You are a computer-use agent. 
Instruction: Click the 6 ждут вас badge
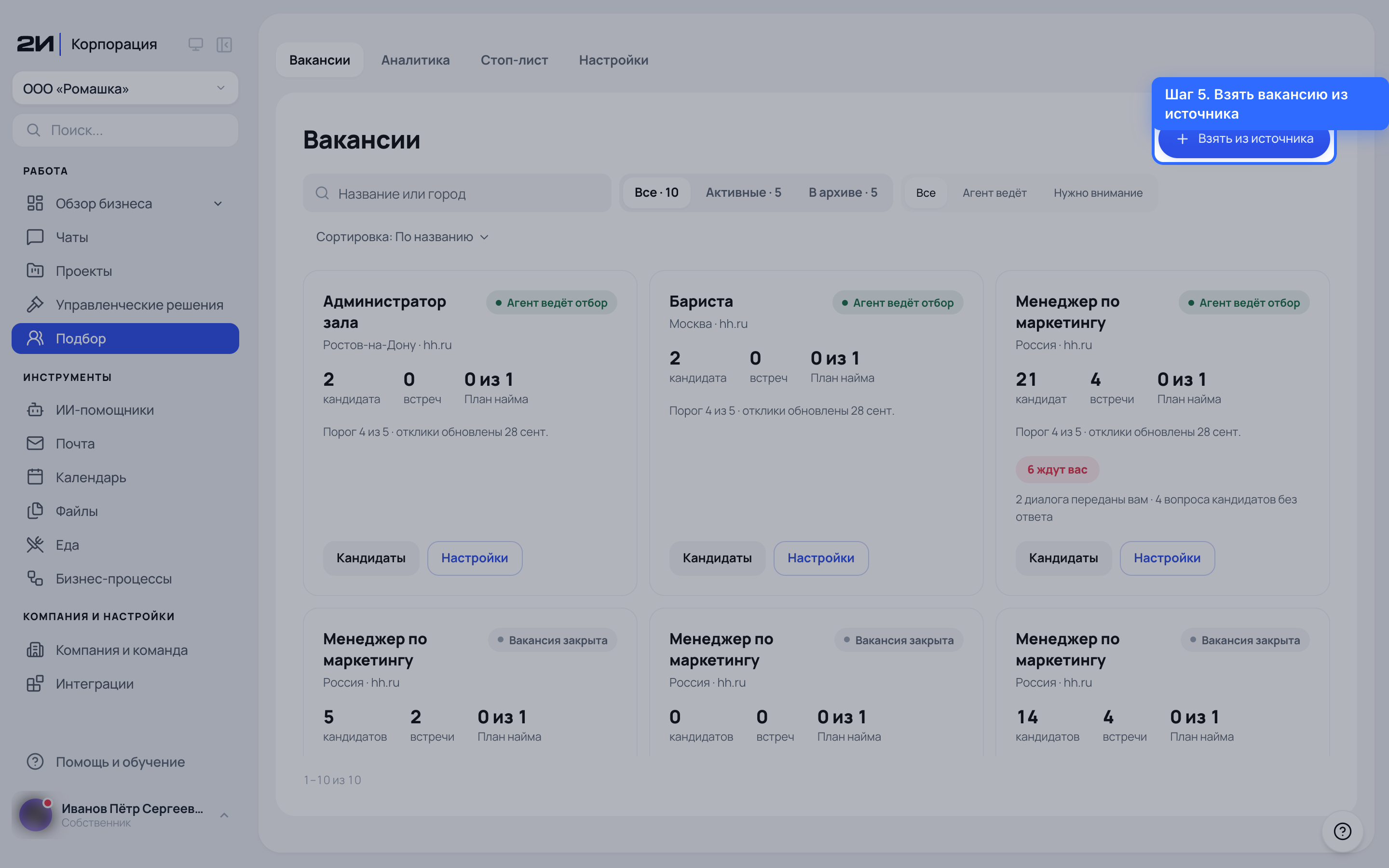(1057, 470)
